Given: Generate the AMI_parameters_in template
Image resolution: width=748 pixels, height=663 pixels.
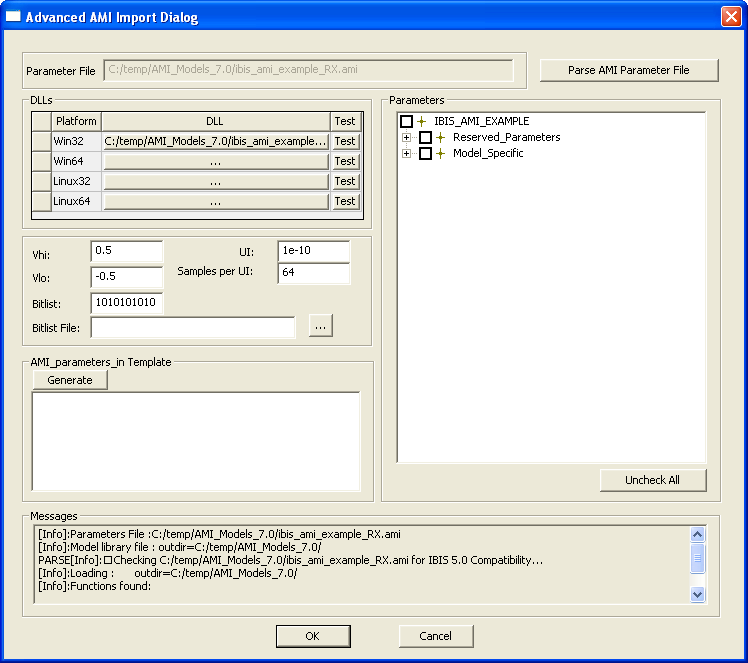Looking at the screenshot, I should (70, 380).
